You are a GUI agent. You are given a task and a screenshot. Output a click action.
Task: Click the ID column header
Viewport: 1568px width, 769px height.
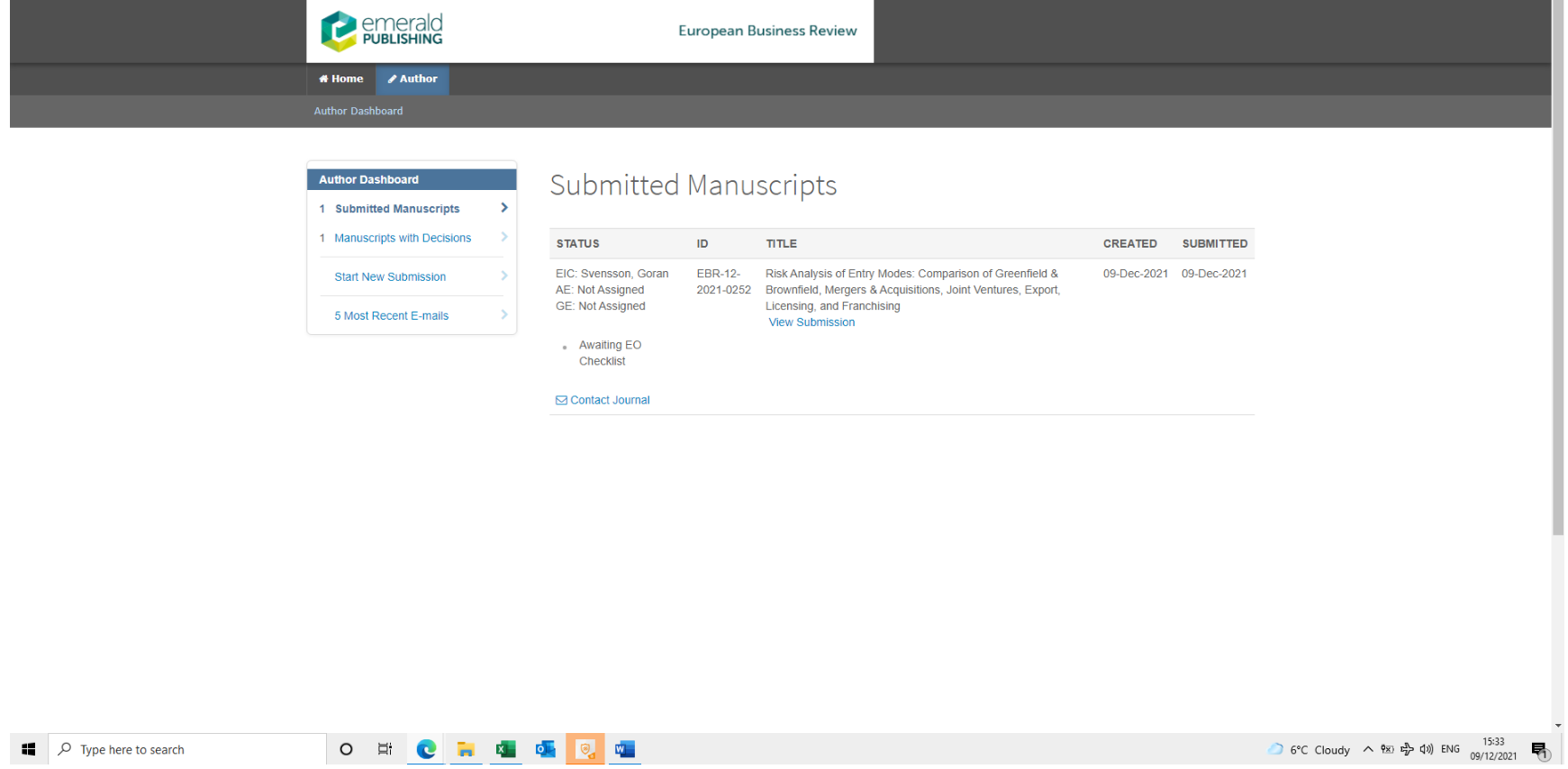coord(702,244)
